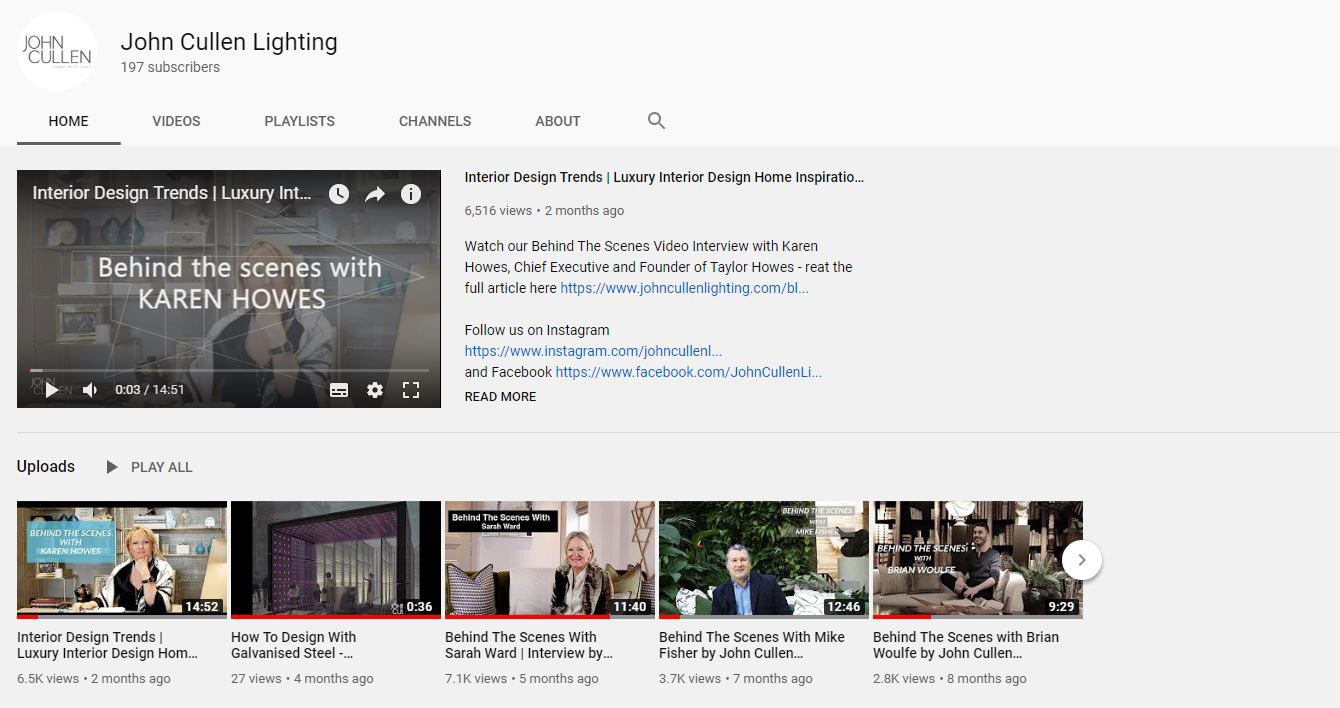The height and width of the screenshot is (708, 1340).
Task: Go to the CHANNELS tab
Action: [435, 121]
